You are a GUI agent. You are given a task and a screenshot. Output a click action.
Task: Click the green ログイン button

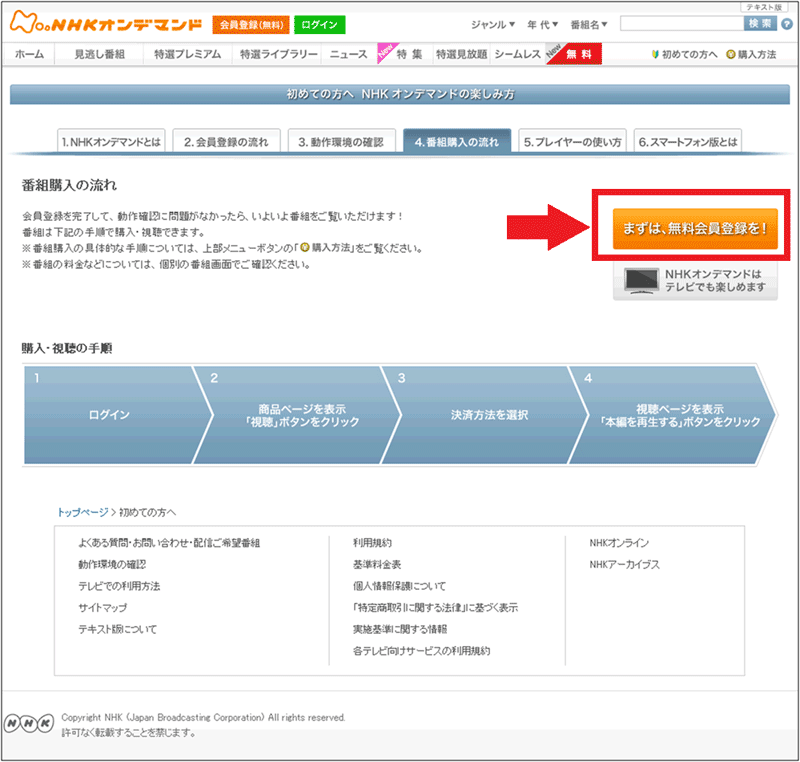320,25
